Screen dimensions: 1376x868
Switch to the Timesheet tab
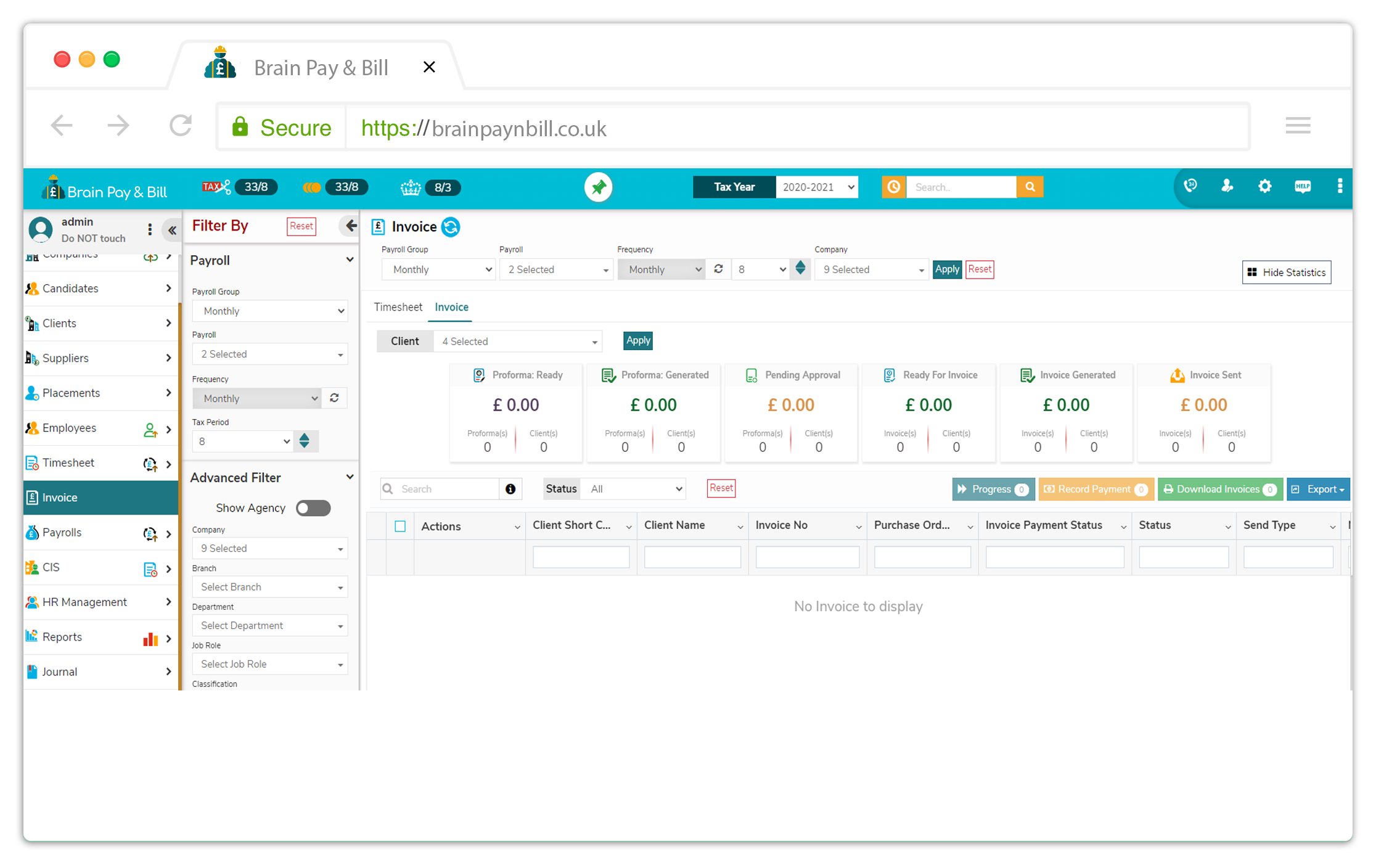coord(398,307)
